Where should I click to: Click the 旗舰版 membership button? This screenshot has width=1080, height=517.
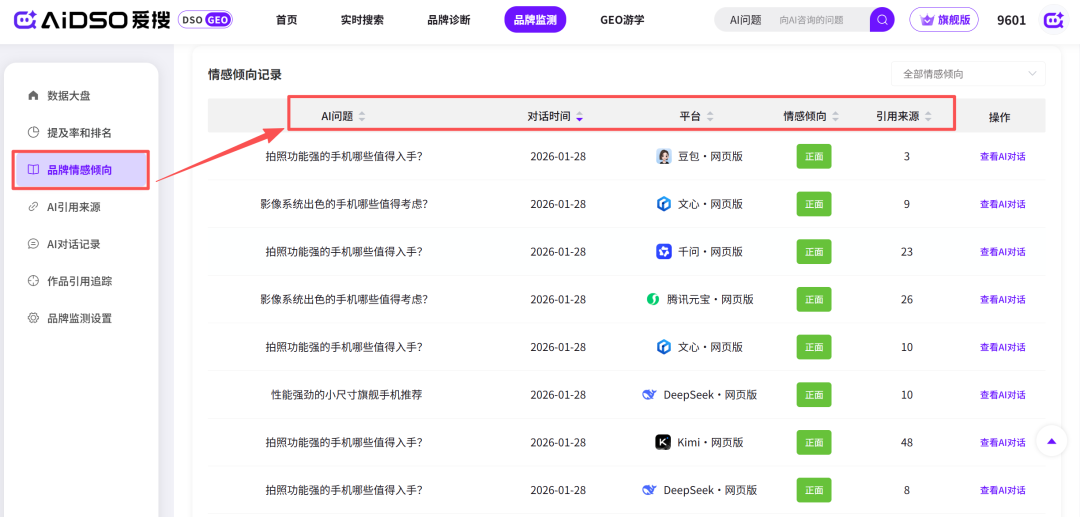click(x=944, y=20)
